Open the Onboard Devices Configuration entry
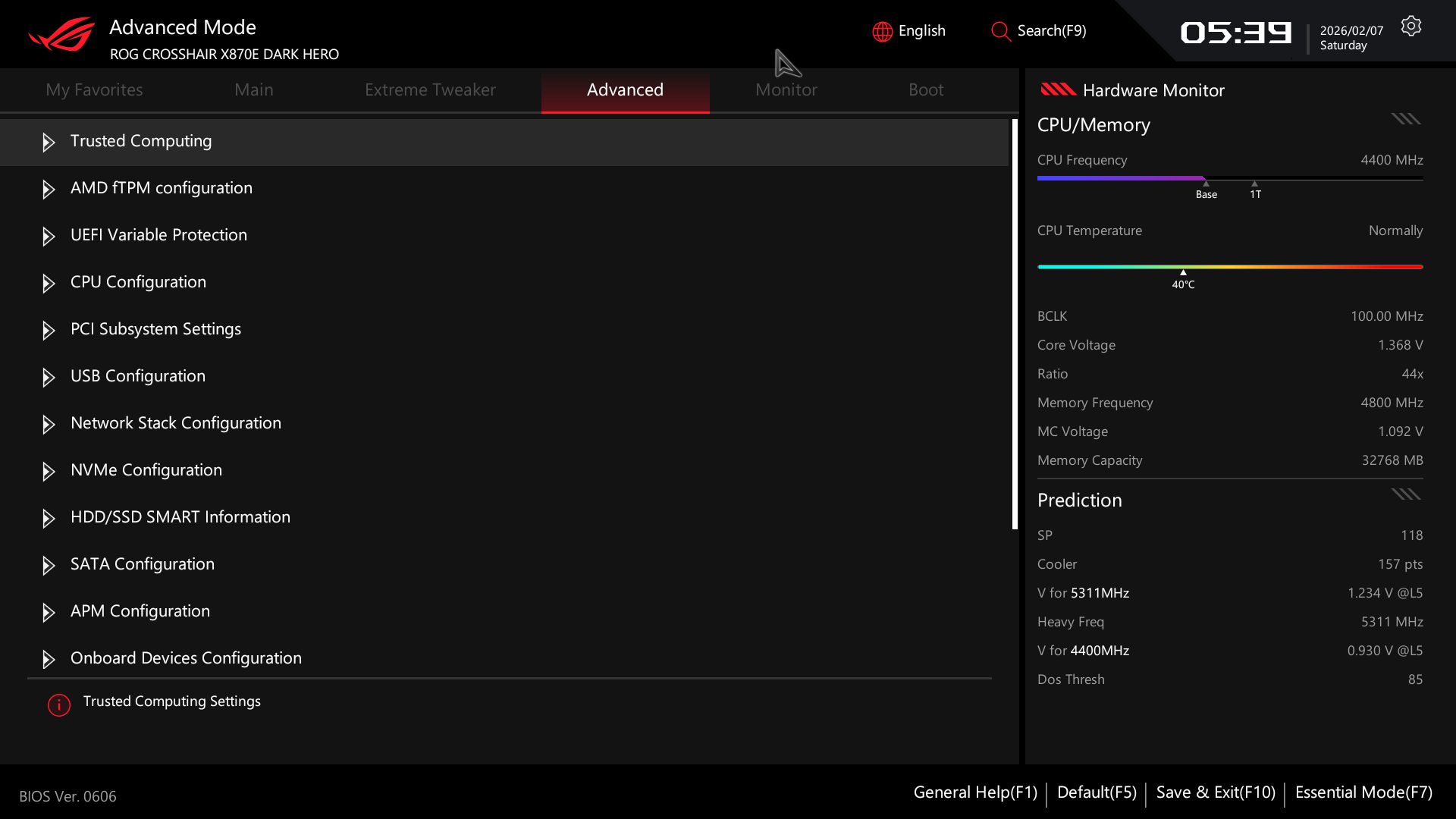This screenshot has height=819, width=1456. pos(186,657)
